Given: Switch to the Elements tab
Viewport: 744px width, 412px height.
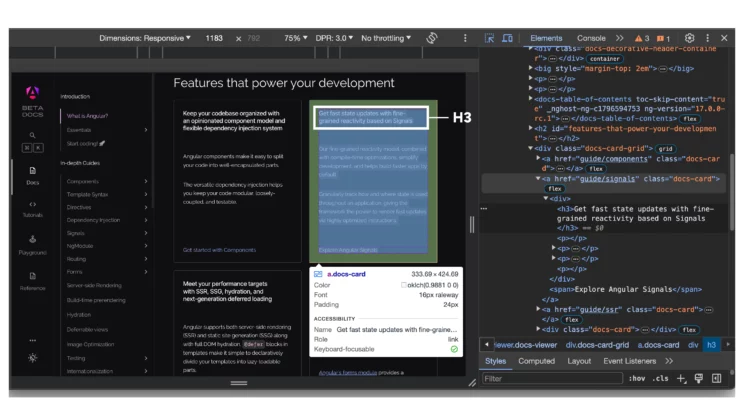Looking at the screenshot, I should (x=546, y=38).
